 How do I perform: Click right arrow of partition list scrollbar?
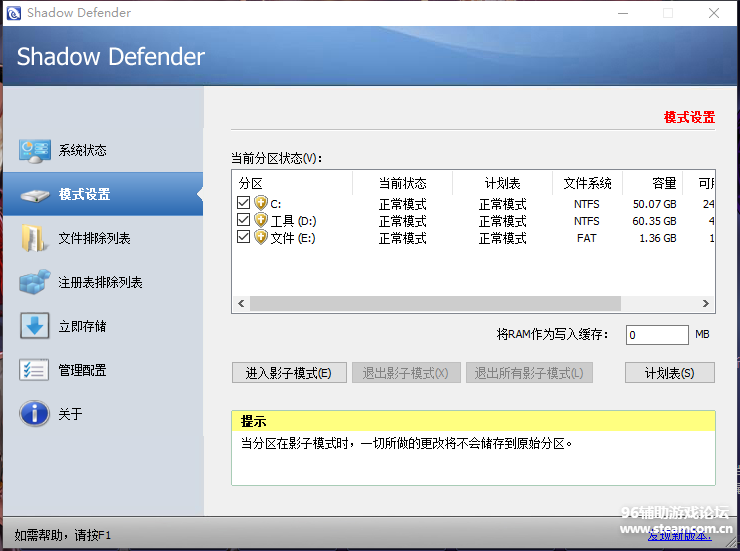706,303
